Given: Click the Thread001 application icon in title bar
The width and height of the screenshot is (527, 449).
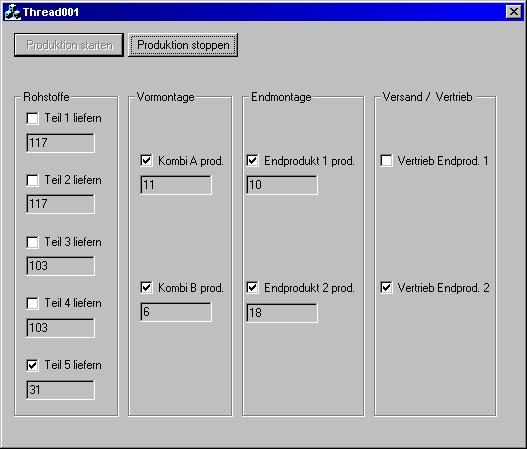Looking at the screenshot, I should [12, 12].
